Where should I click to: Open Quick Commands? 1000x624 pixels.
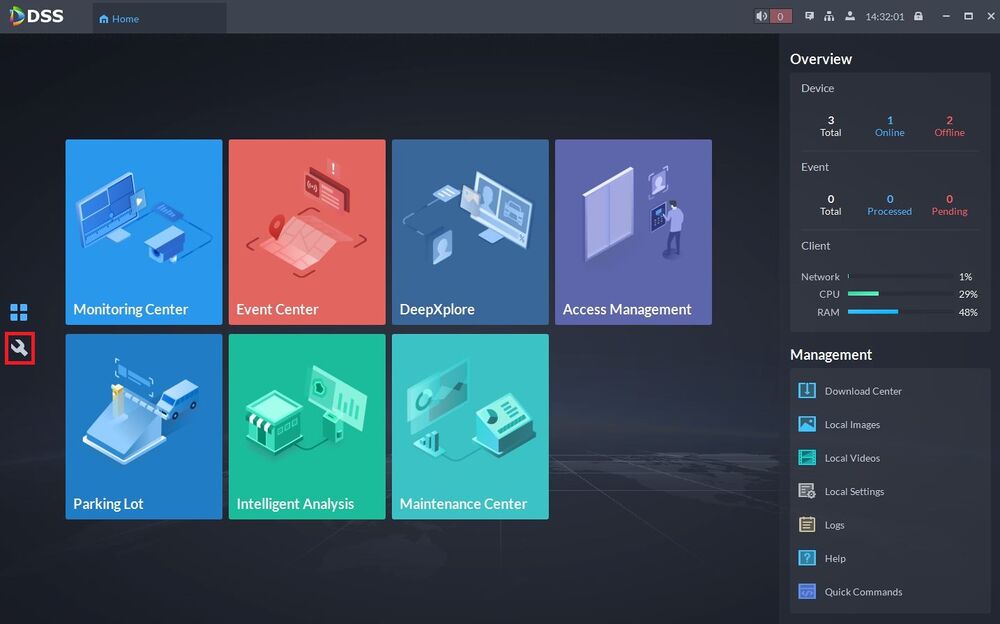850,591
